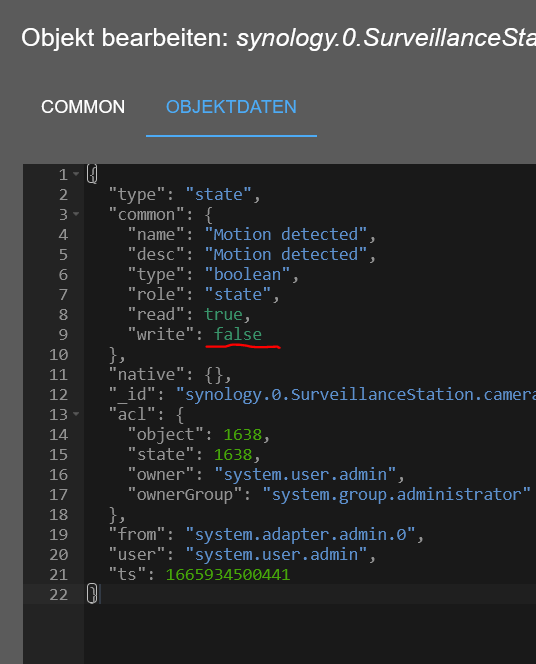The image size is (536, 664).
Task: Click the "system.group.administrator" ownerGroup value
Action: pyautogui.click(x=396, y=495)
